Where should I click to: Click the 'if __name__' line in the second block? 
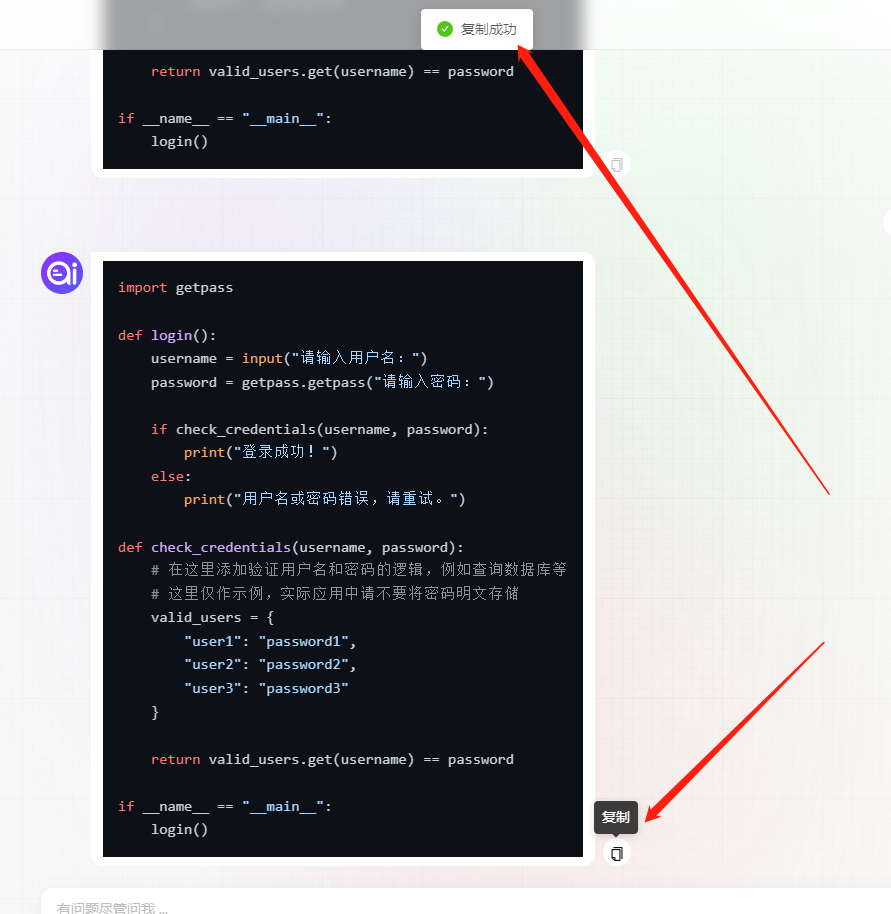225,807
